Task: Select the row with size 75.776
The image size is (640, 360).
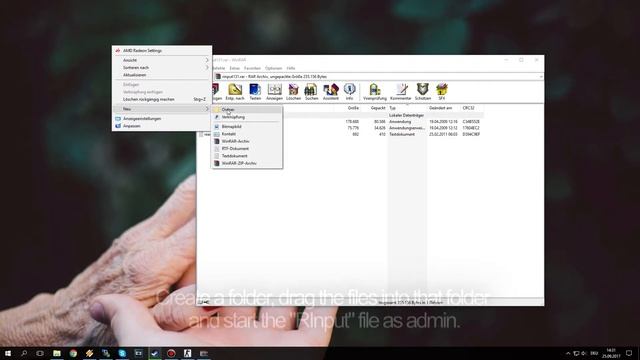Action: click(341, 128)
